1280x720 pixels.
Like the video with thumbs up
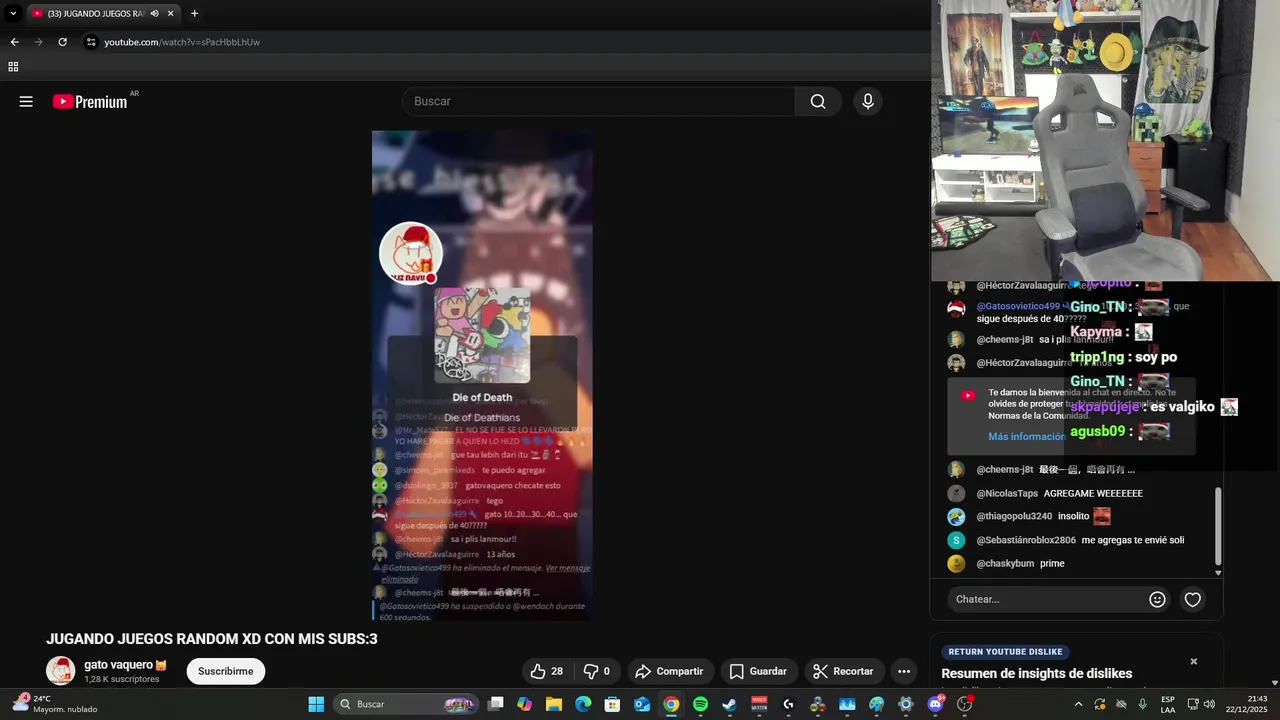547,671
